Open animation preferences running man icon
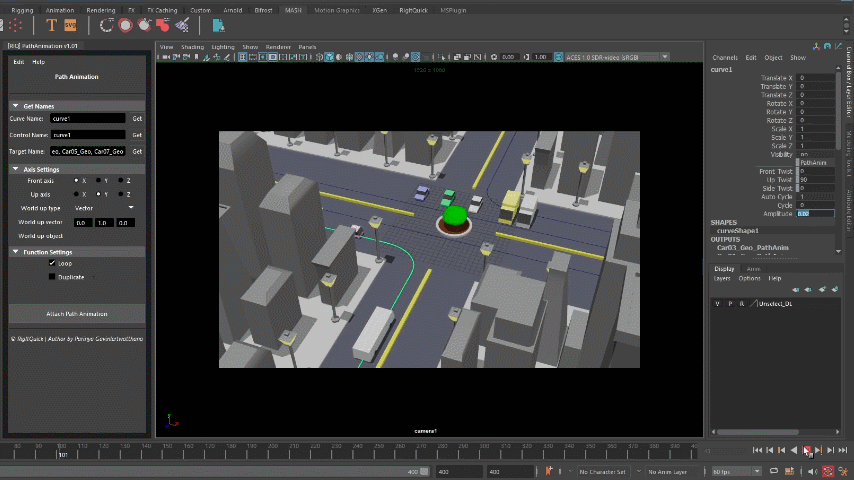The height and width of the screenshot is (480, 854). 844,471
